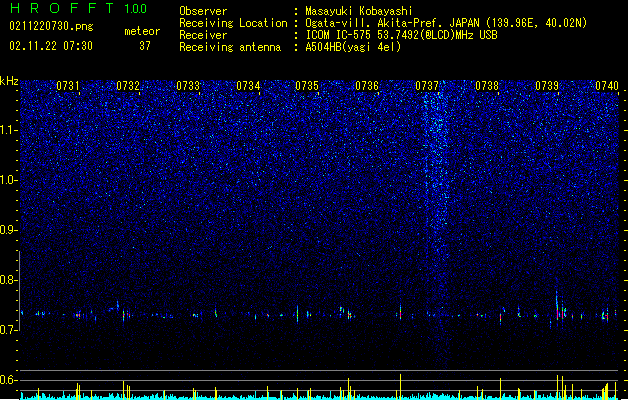Click the 0733 time marker

188,86
